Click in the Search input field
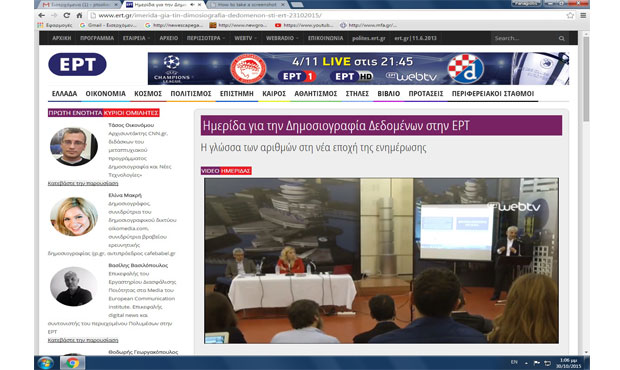Image resolution: width=620 pixels, height=370 pixels. 524,38
